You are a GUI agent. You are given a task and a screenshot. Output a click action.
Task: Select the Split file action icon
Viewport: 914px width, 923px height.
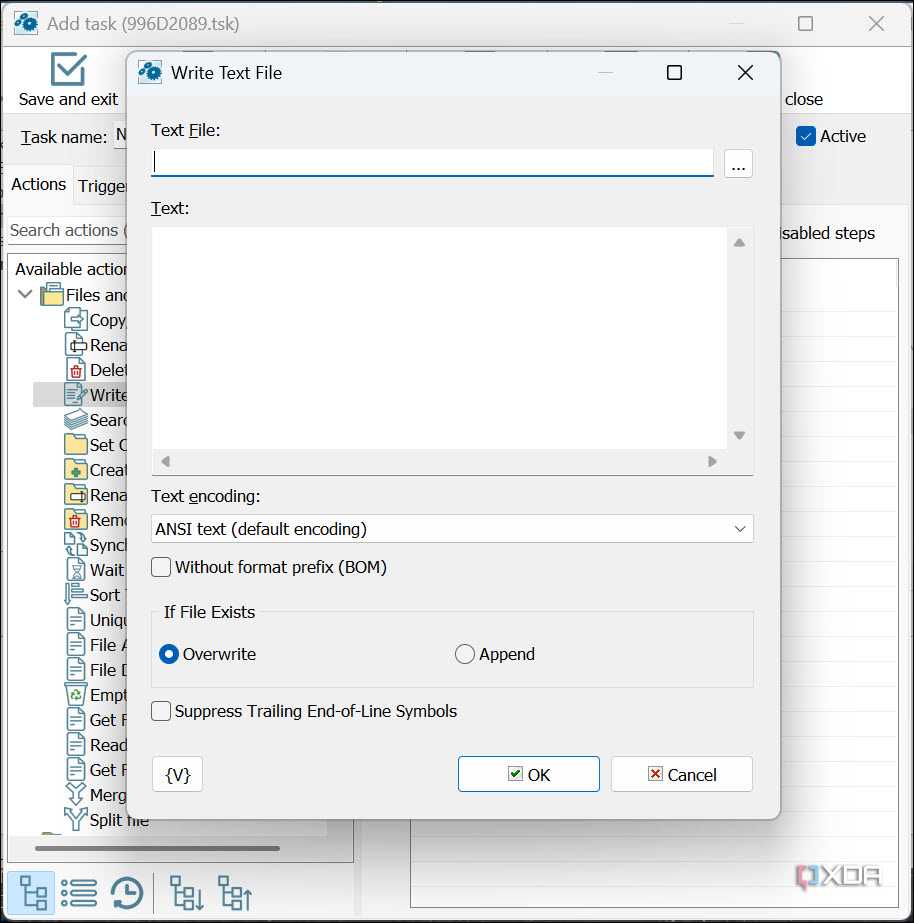pos(76,819)
